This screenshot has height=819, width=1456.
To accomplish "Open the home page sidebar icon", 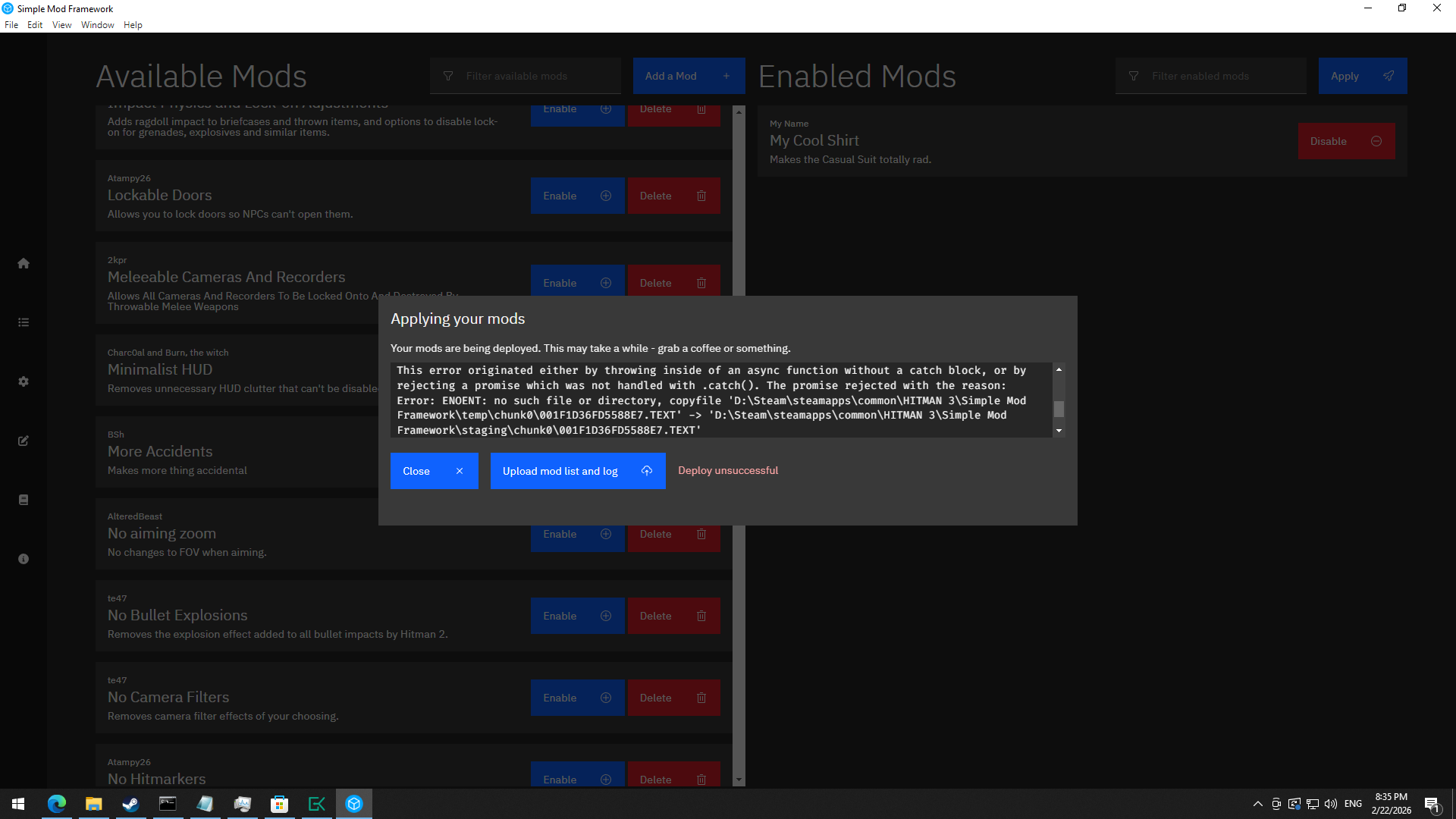I will (x=24, y=263).
